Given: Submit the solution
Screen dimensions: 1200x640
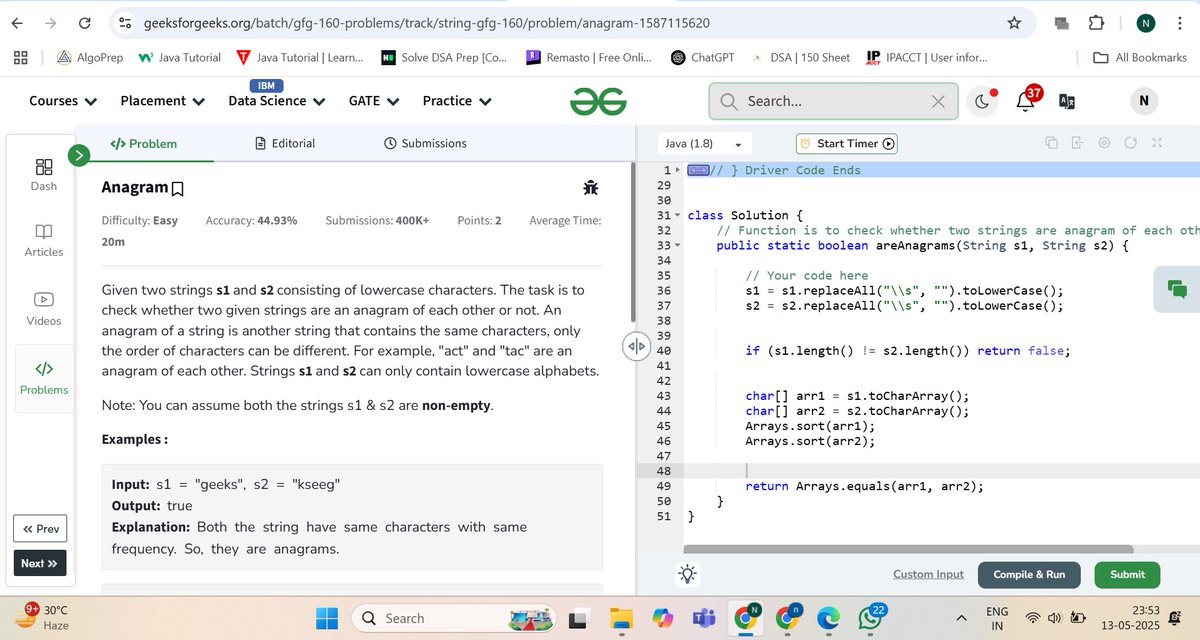Looking at the screenshot, I should 1127,574.
